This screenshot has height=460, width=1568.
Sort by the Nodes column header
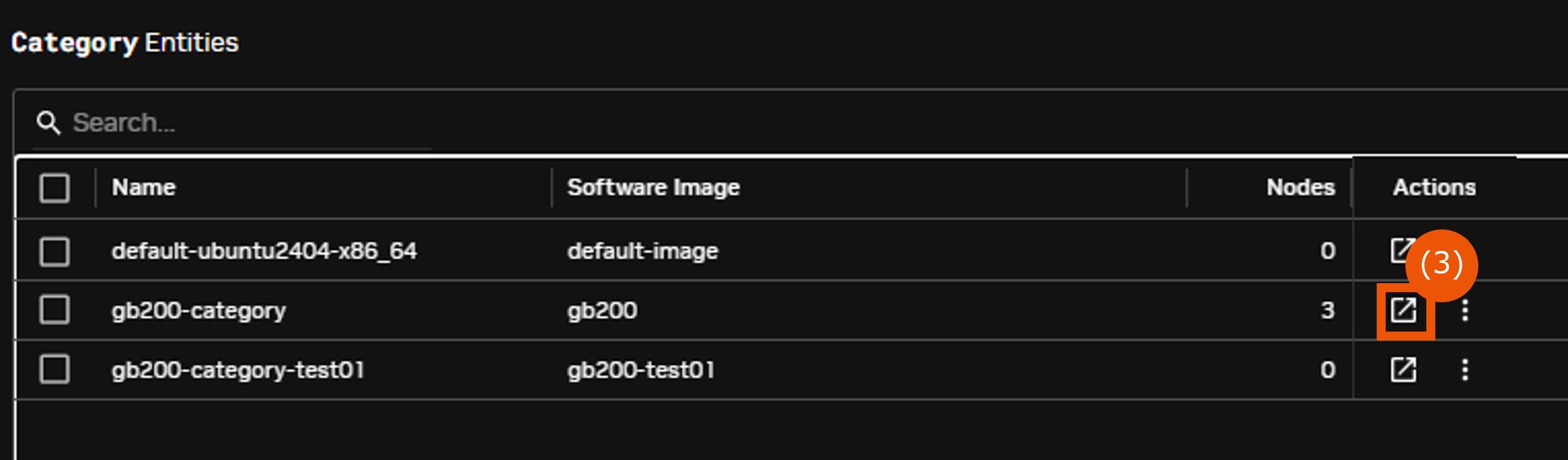click(1301, 188)
